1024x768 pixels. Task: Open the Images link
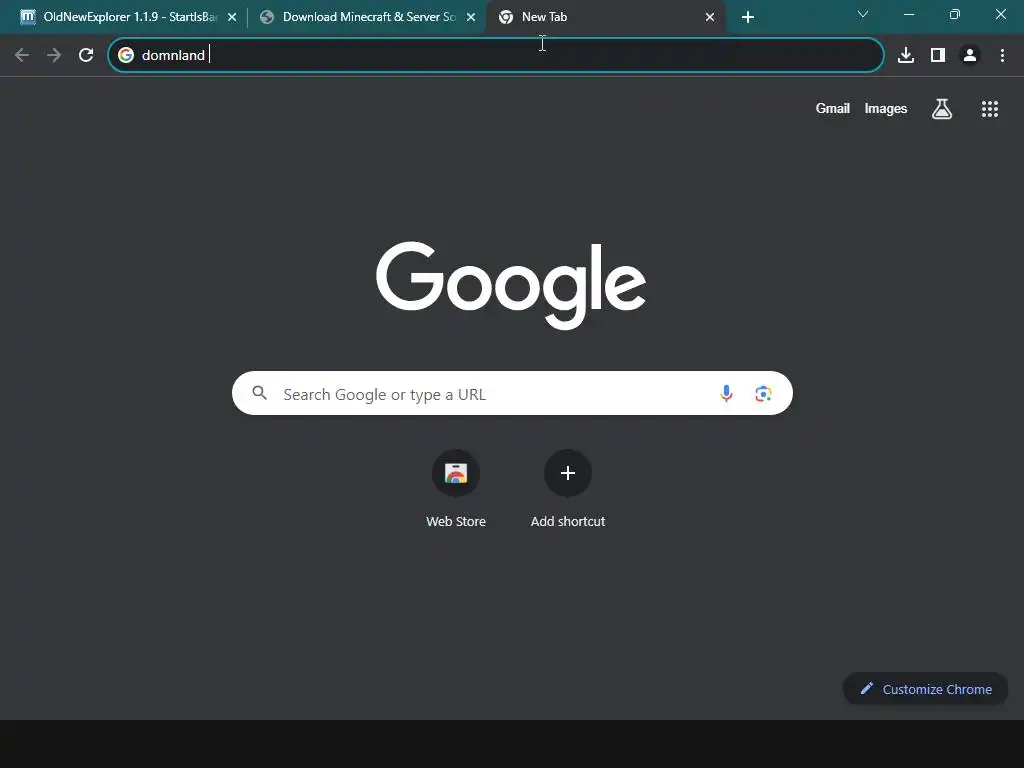pos(886,109)
